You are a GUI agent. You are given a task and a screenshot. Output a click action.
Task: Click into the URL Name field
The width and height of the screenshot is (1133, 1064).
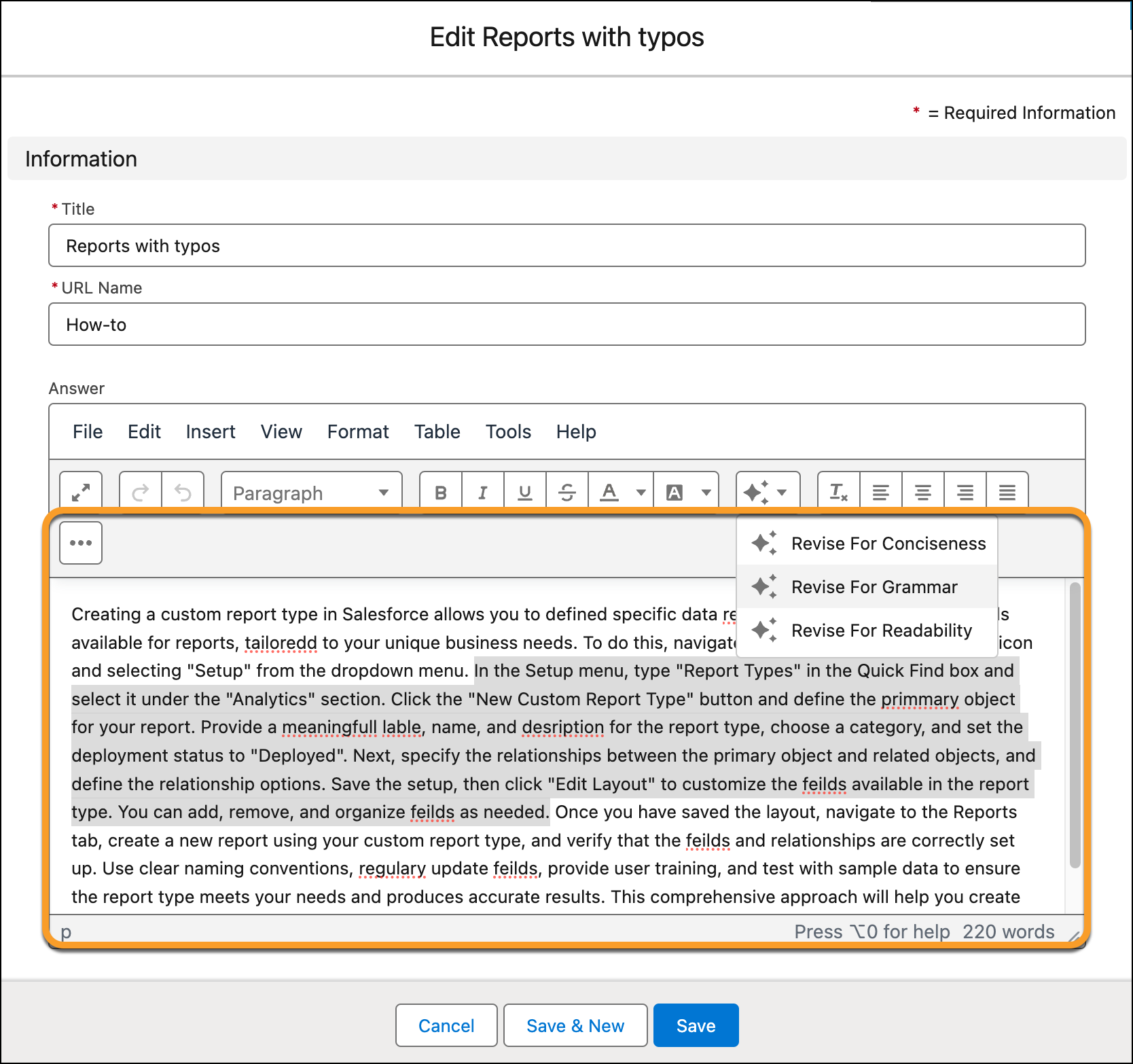point(566,325)
